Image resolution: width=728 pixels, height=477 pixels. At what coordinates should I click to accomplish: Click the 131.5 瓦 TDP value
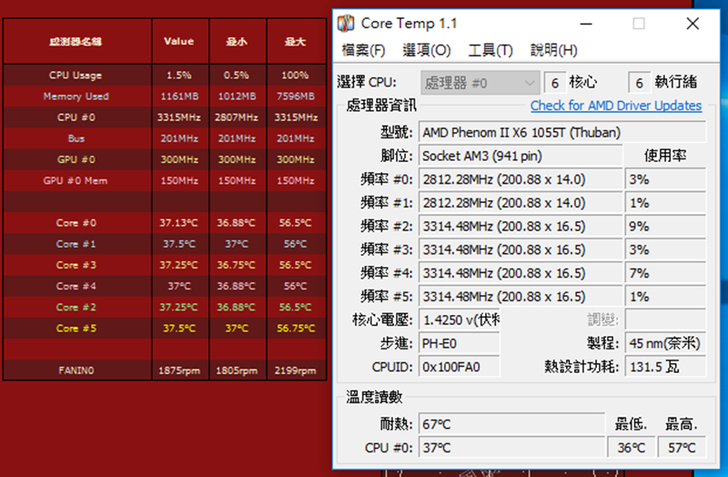(x=665, y=367)
